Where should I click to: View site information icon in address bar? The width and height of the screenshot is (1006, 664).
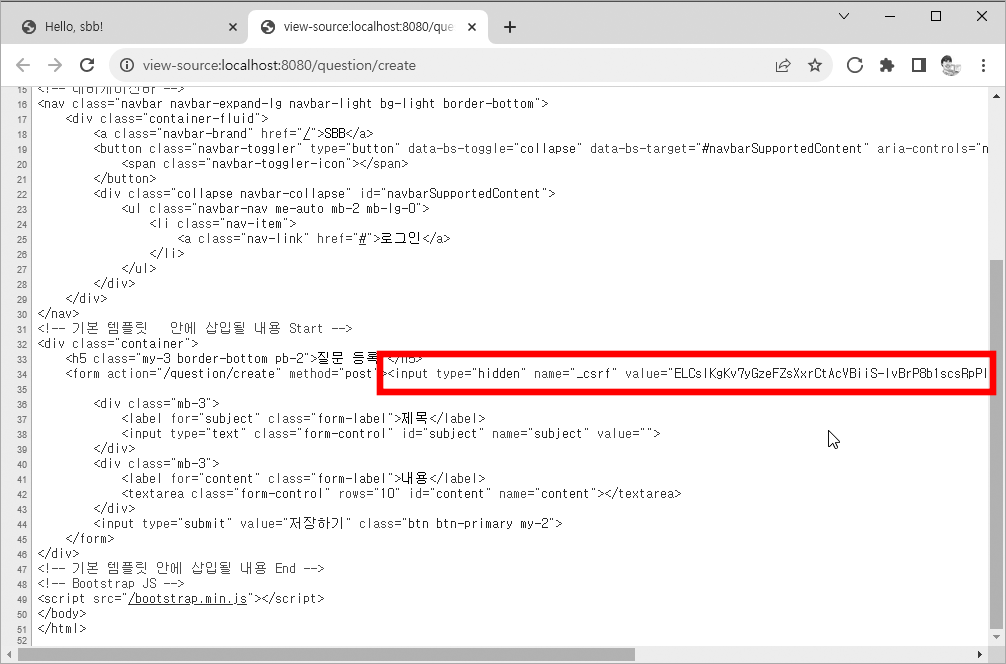(x=128, y=65)
